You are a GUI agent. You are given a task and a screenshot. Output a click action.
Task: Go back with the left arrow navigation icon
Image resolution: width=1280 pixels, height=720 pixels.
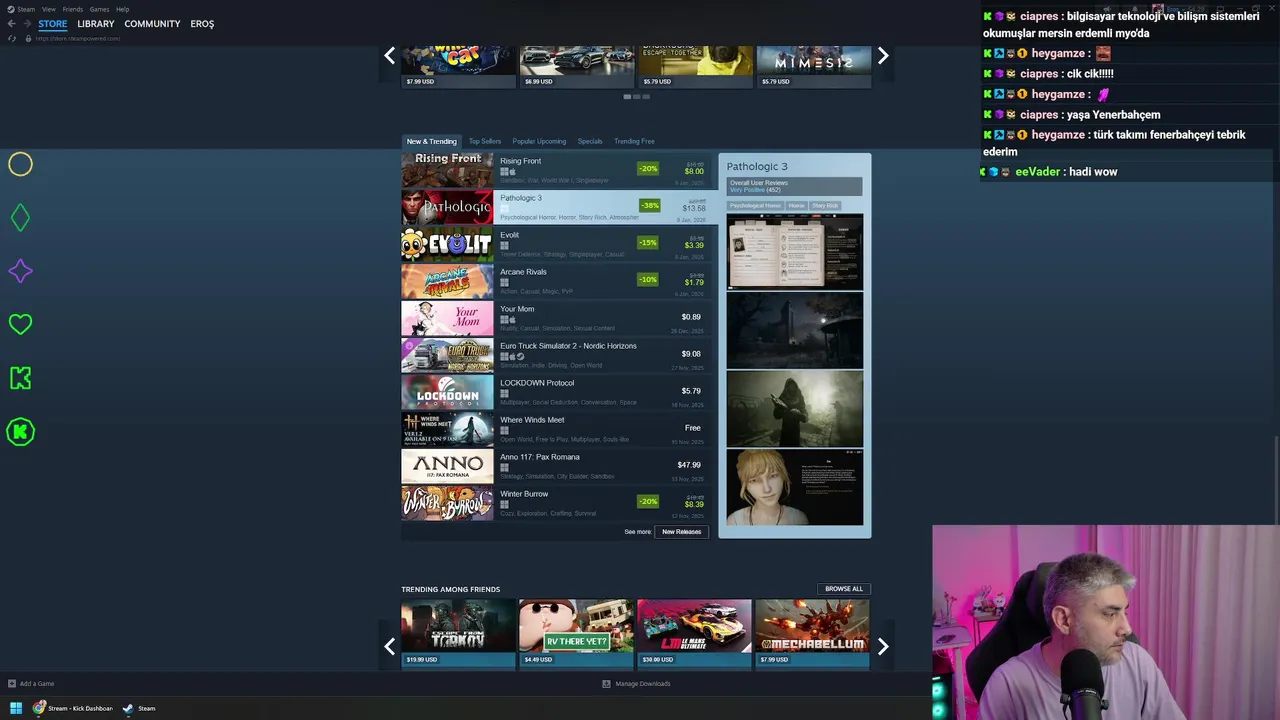[11, 24]
